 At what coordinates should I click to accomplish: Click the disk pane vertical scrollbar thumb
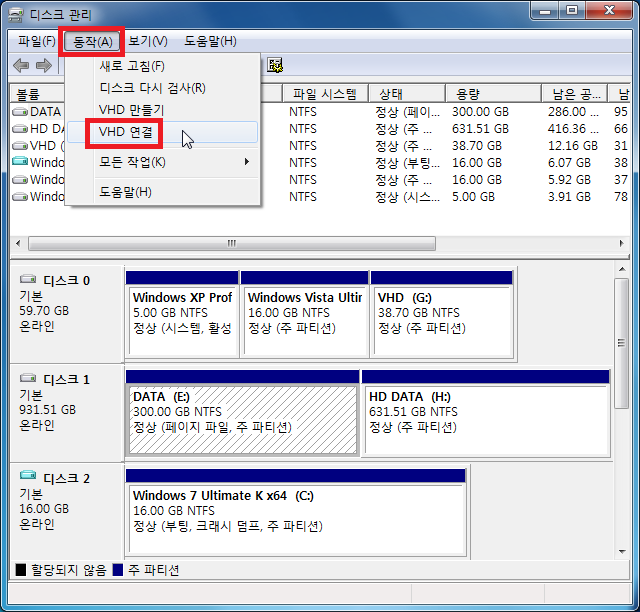click(622, 343)
